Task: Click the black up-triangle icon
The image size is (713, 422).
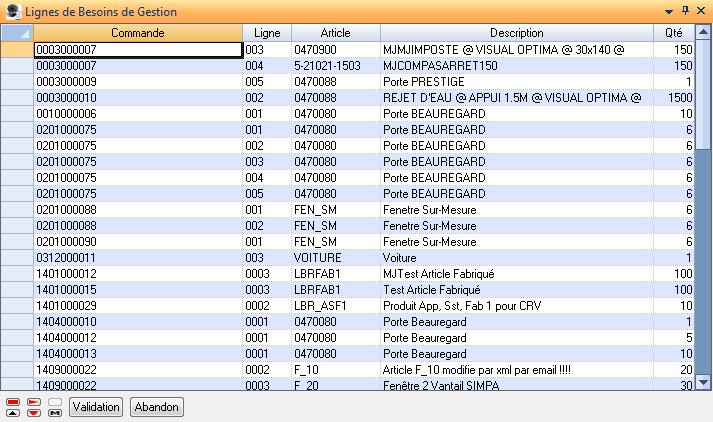Action: [x=13, y=412]
